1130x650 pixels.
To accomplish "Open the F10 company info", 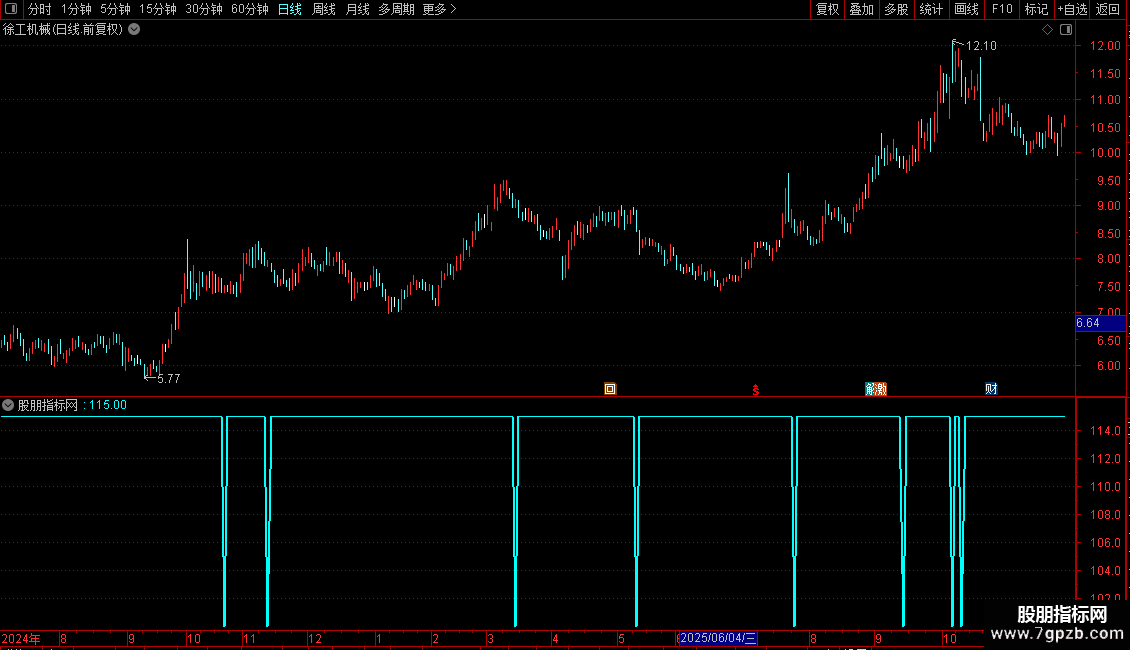I will point(1002,9).
